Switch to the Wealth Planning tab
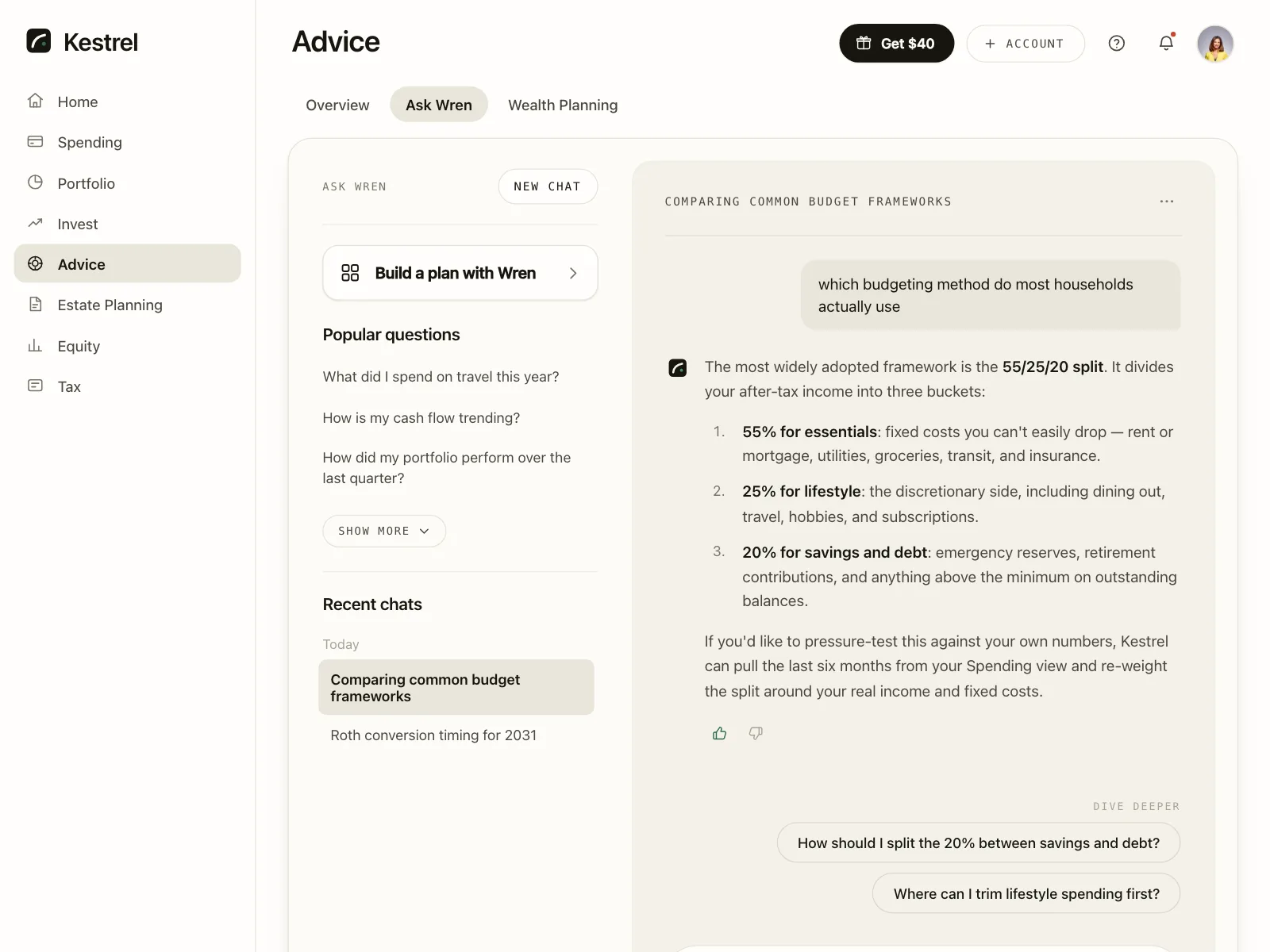Screen dimensions: 1270x952 (563, 105)
